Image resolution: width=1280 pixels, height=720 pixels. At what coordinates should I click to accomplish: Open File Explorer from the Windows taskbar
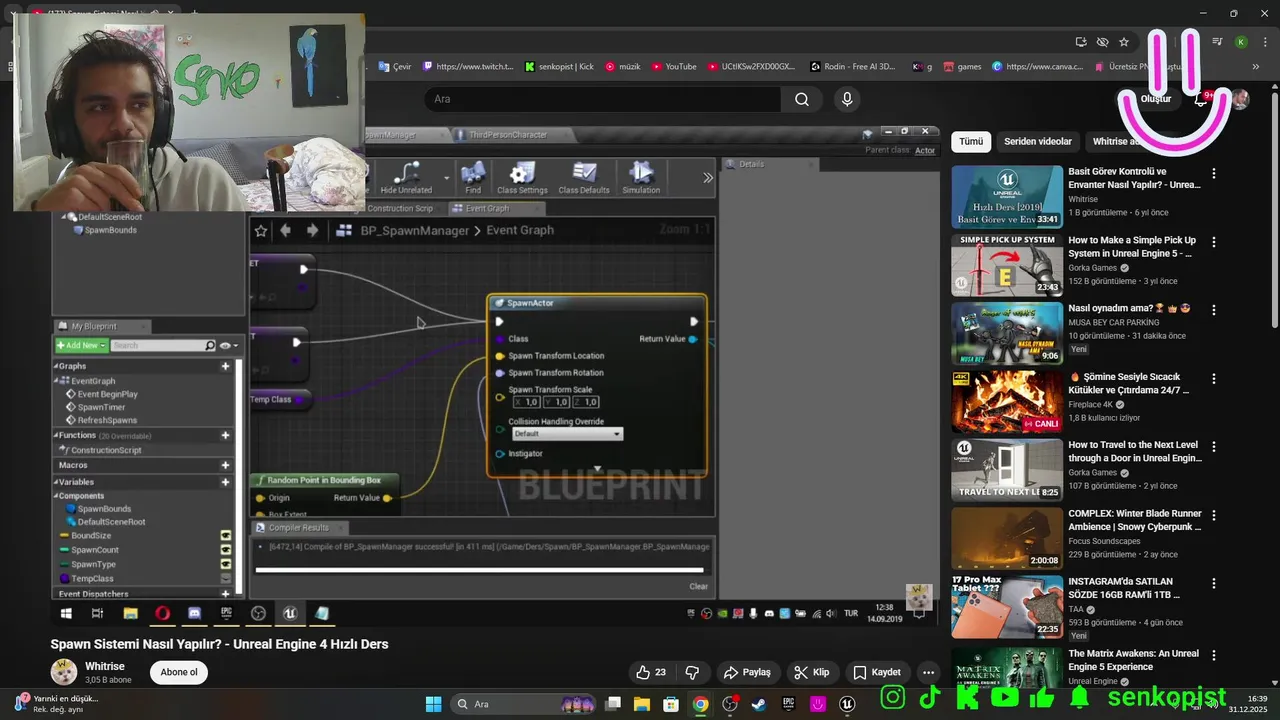643,704
